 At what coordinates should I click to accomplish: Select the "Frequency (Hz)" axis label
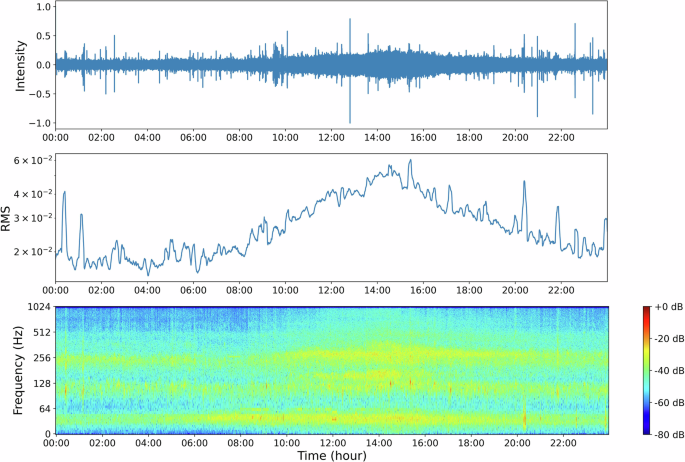(15, 370)
